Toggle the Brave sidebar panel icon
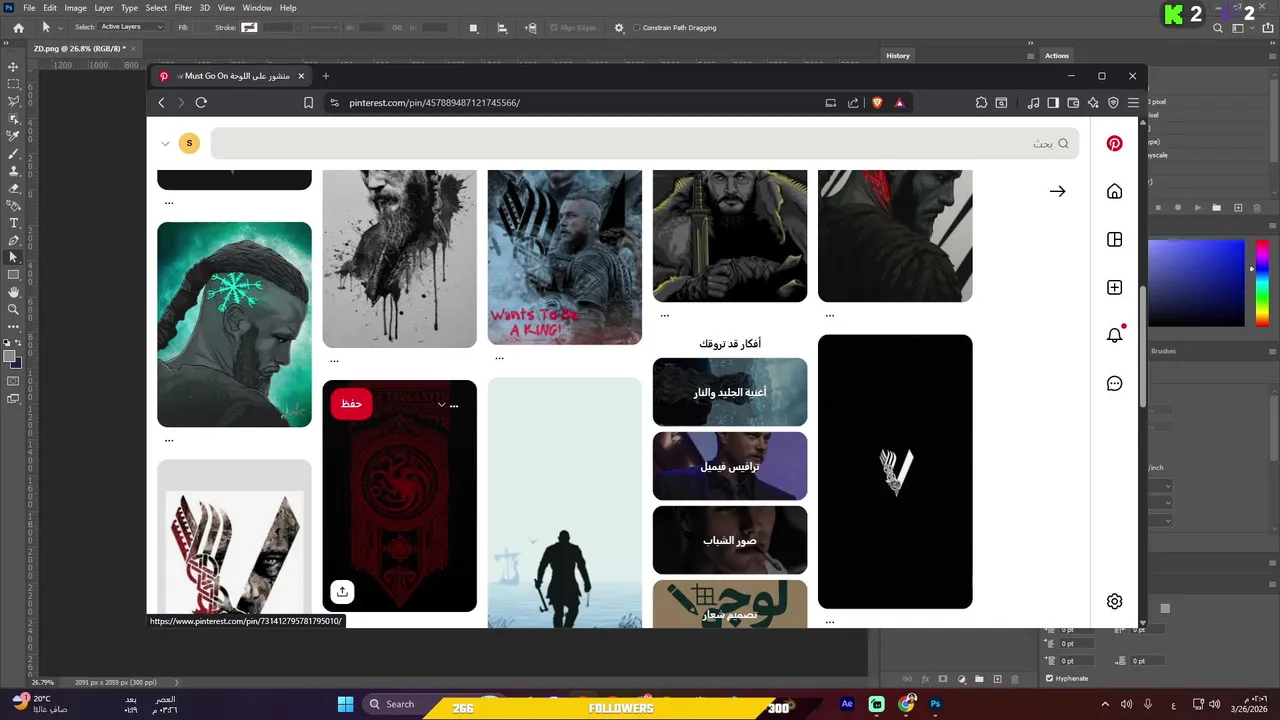1280x720 pixels. click(1053, 102)
